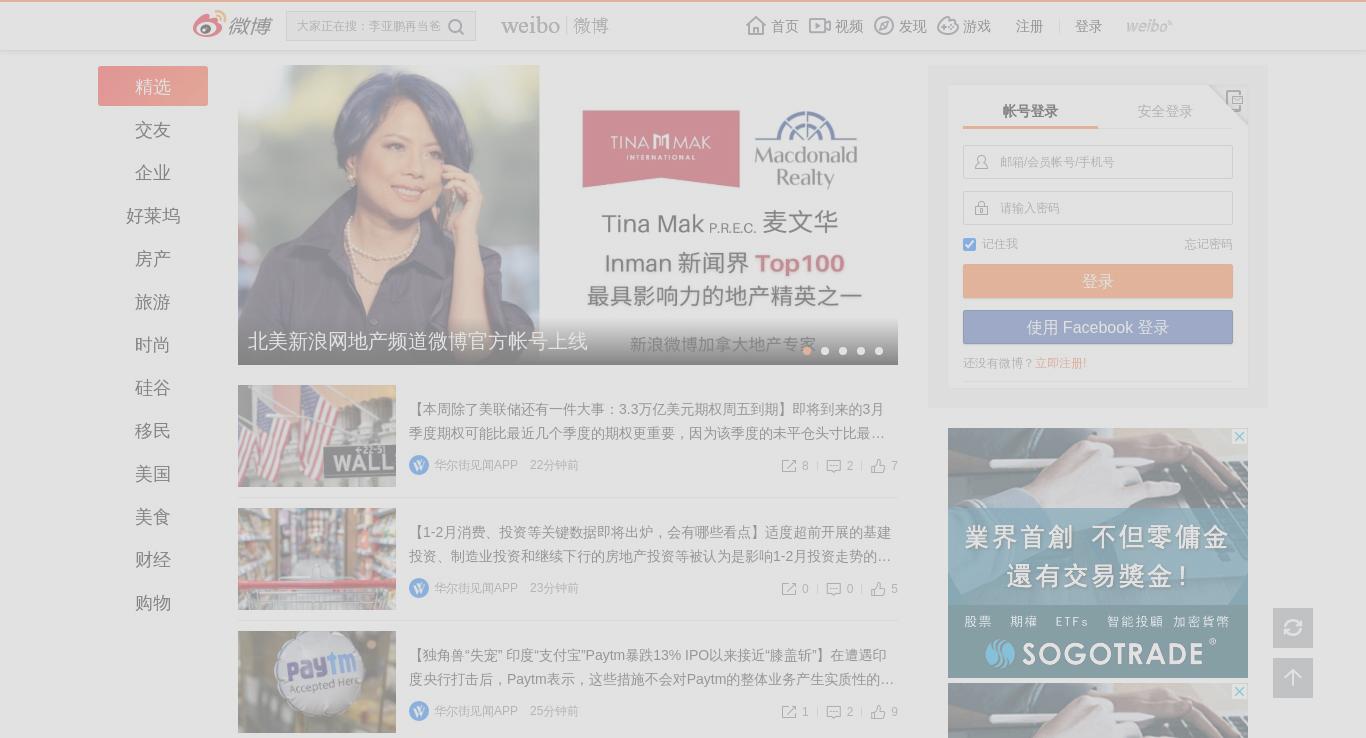
Task: Share the 1-2月消费 post
Action: point(795,589)
